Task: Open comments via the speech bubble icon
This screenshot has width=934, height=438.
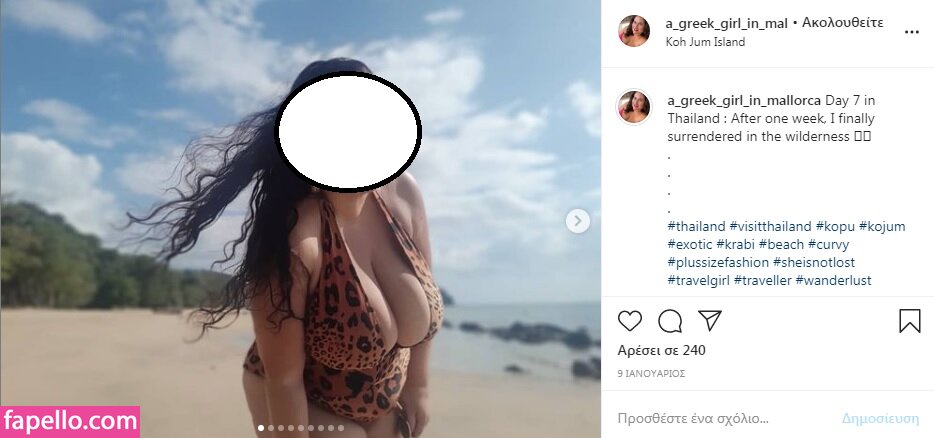Action: [x=670, y=321]
